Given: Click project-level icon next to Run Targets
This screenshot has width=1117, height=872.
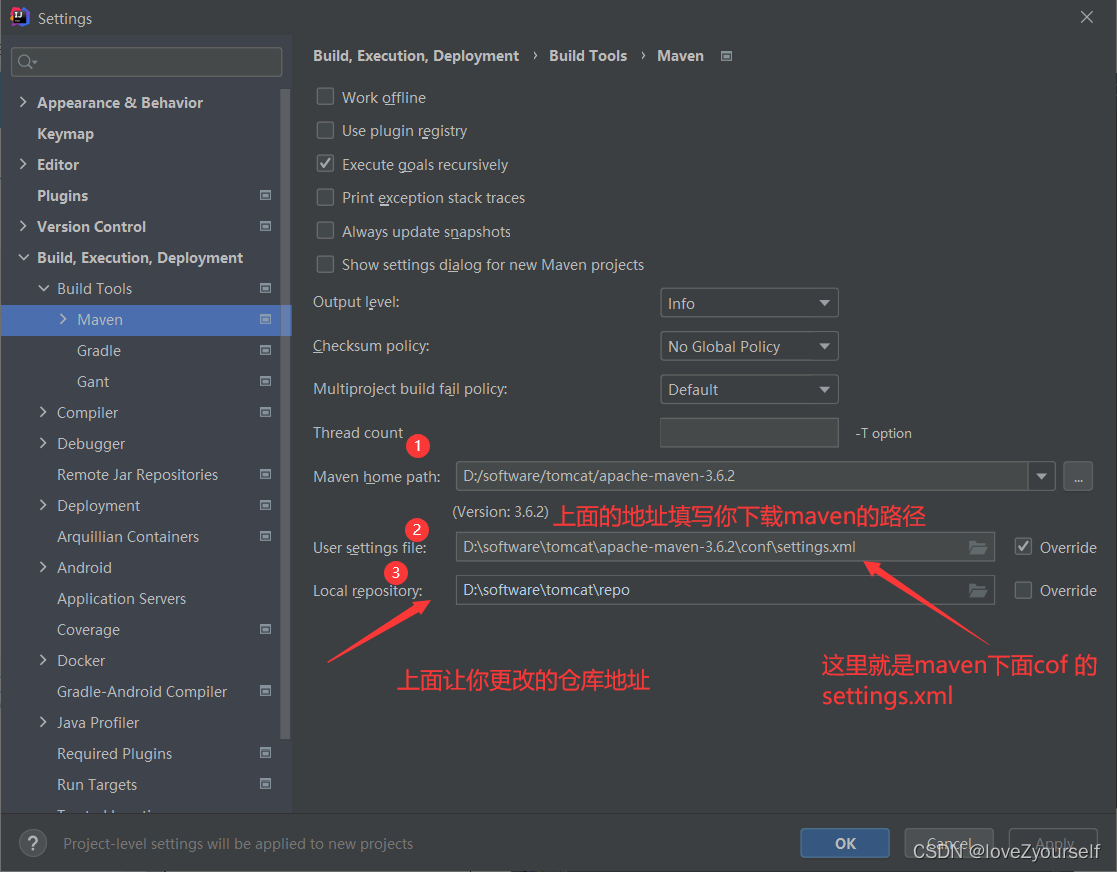Looking at the screenshot, I should [x=266, y=784].
